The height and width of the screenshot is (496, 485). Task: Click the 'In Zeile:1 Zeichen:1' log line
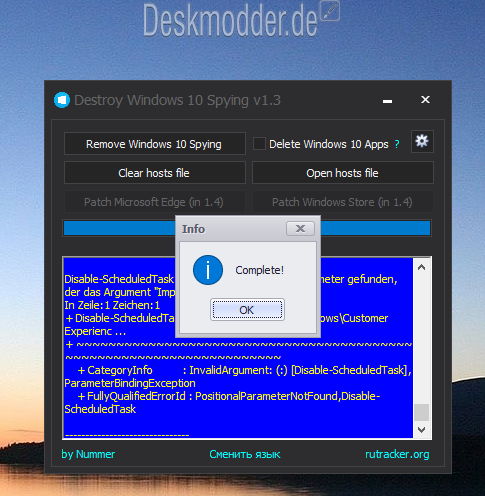[112, 305]
